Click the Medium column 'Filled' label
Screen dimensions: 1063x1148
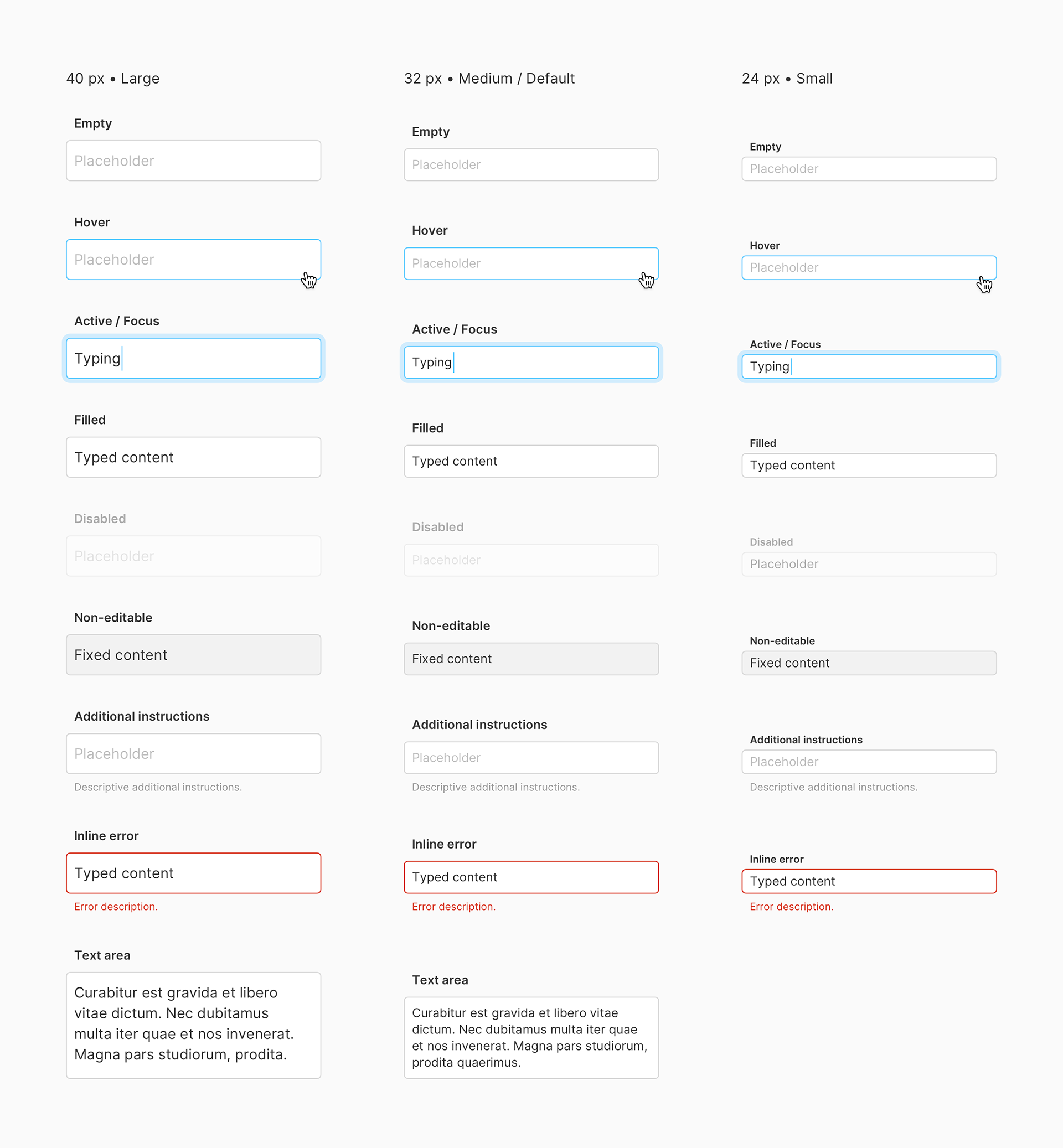point(428,428)
